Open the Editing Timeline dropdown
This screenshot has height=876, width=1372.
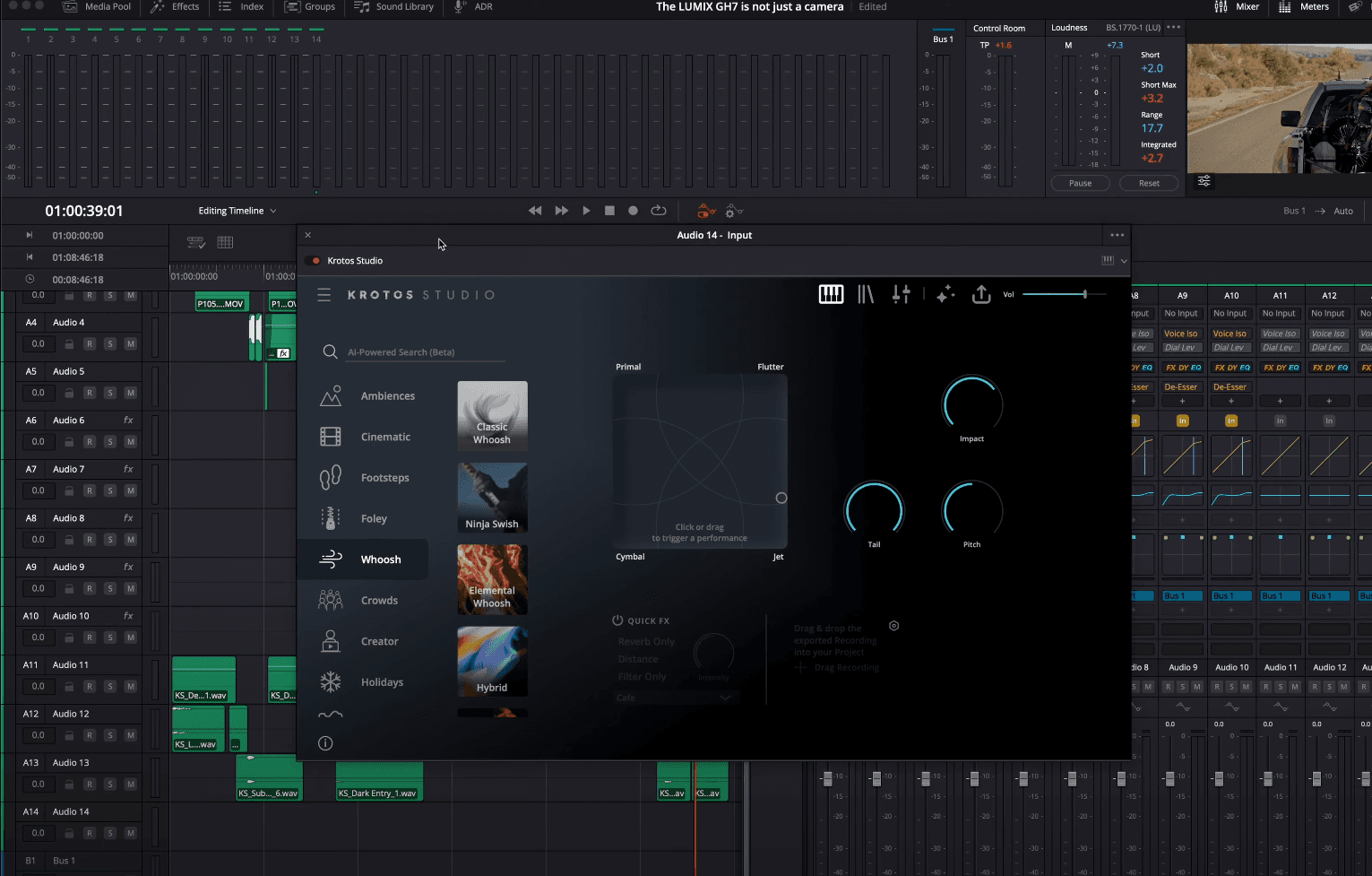click(237, 211)
